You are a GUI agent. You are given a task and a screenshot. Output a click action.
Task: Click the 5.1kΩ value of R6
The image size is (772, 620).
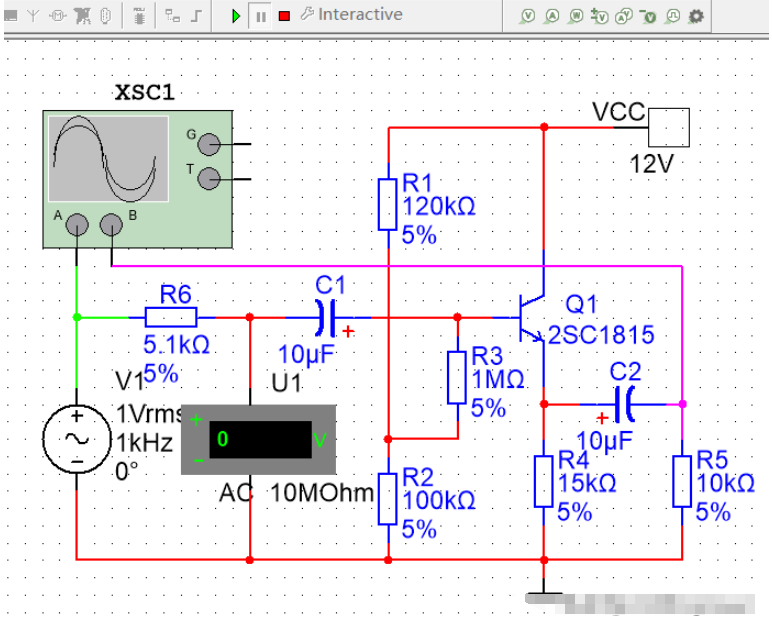[176, 345]
